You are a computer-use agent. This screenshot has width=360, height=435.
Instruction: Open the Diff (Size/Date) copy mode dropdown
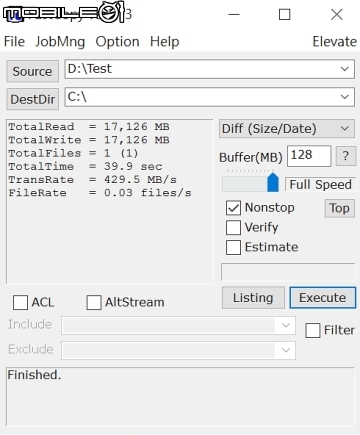[287, 129]
